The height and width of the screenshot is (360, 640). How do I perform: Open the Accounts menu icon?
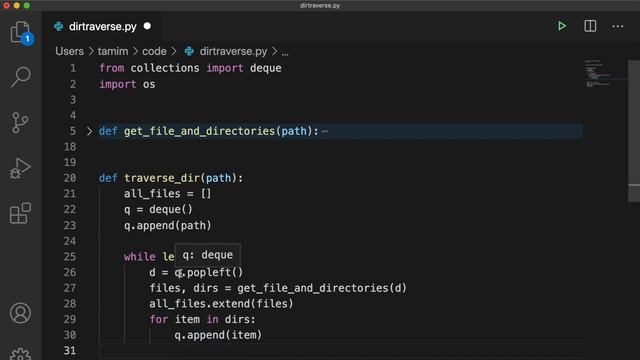pos(20,313)
